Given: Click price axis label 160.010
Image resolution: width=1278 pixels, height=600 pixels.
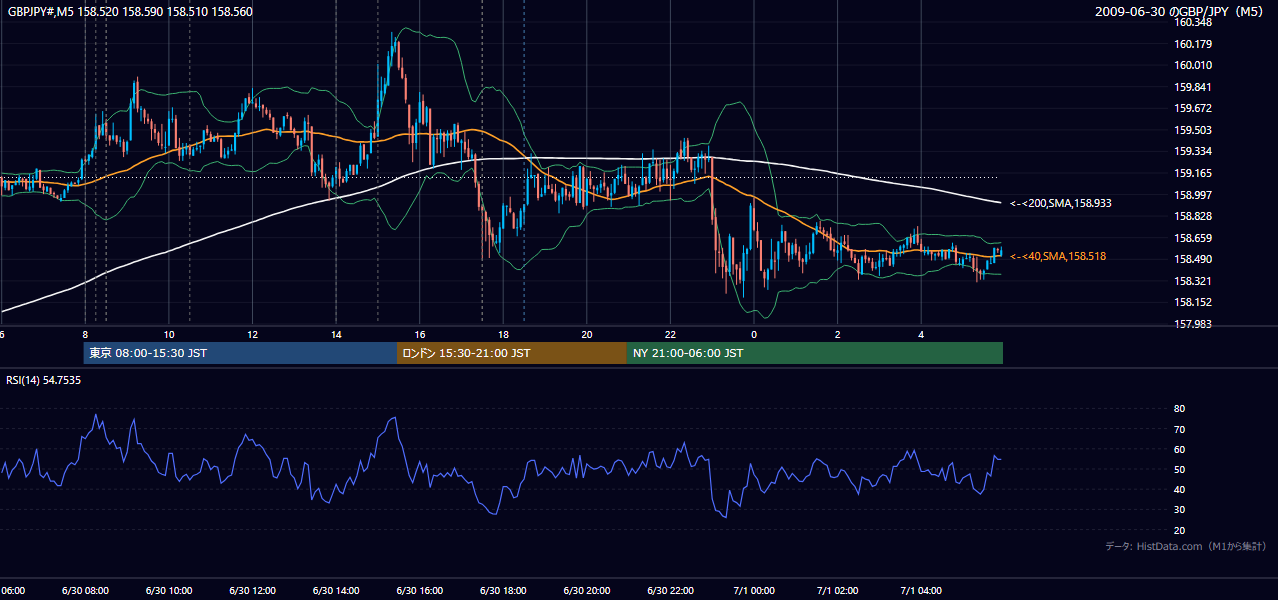Looking at the screenshot, I should tap(1193, 65).
